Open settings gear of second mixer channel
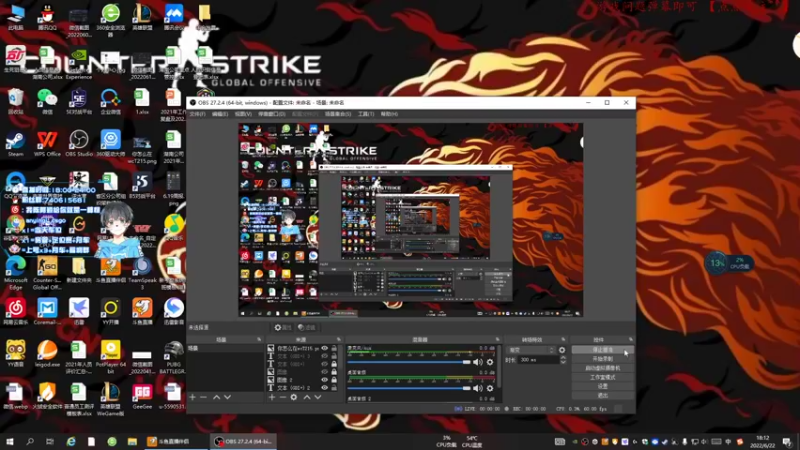The image size is (800, 450). point(490,388)
